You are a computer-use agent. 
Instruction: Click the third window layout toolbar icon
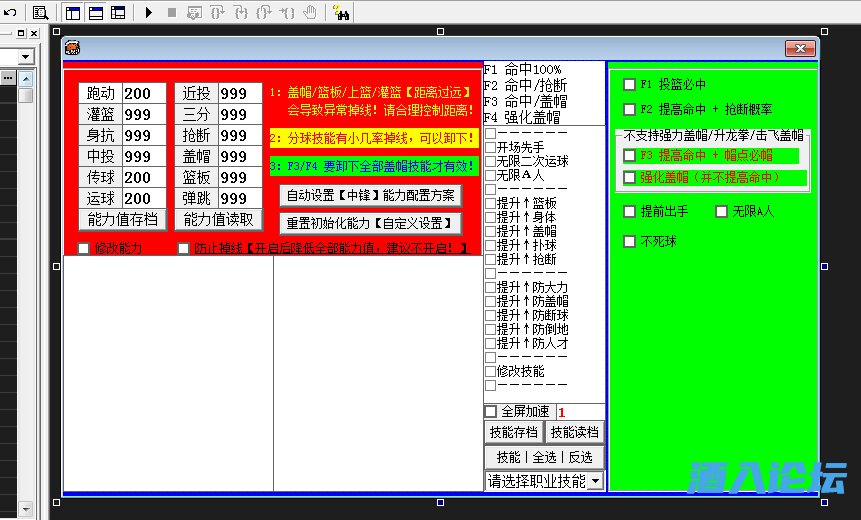118,13
